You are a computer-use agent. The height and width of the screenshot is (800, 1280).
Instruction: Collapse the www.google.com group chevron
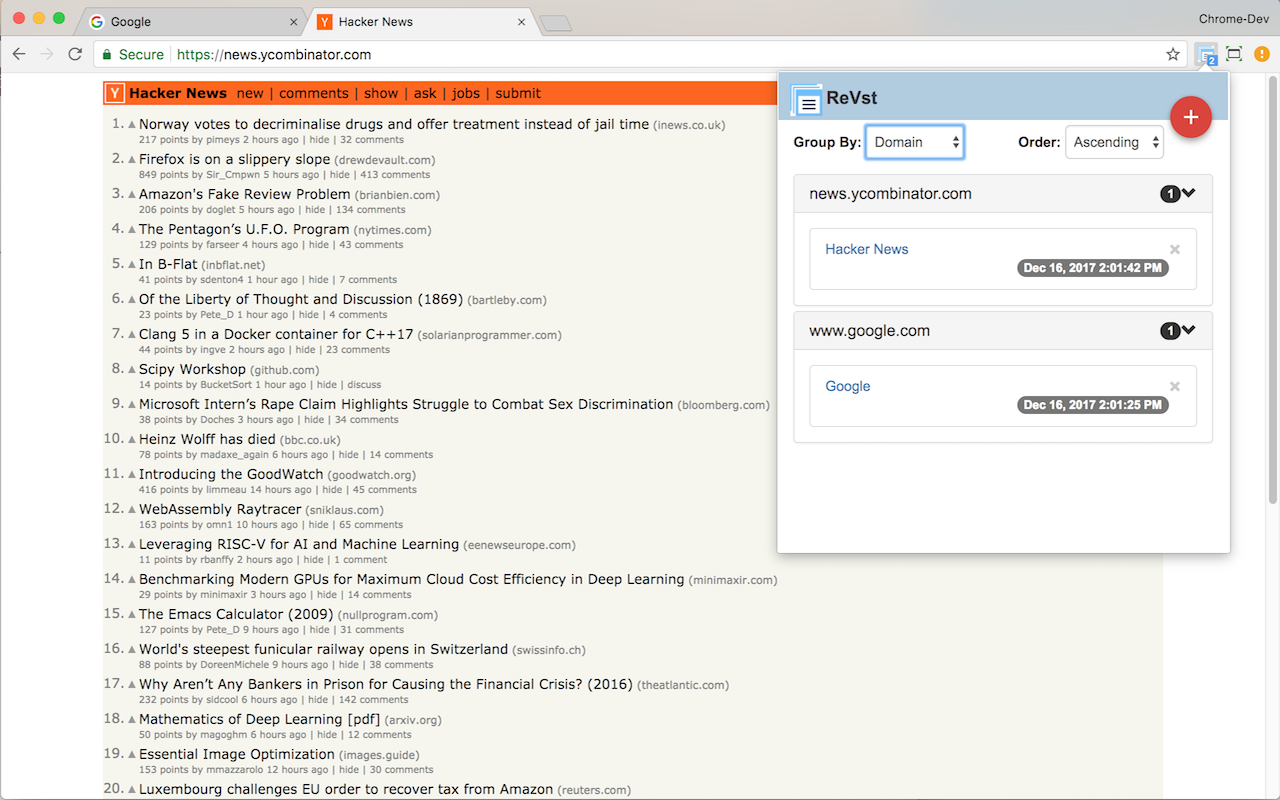pos(1188,331)
